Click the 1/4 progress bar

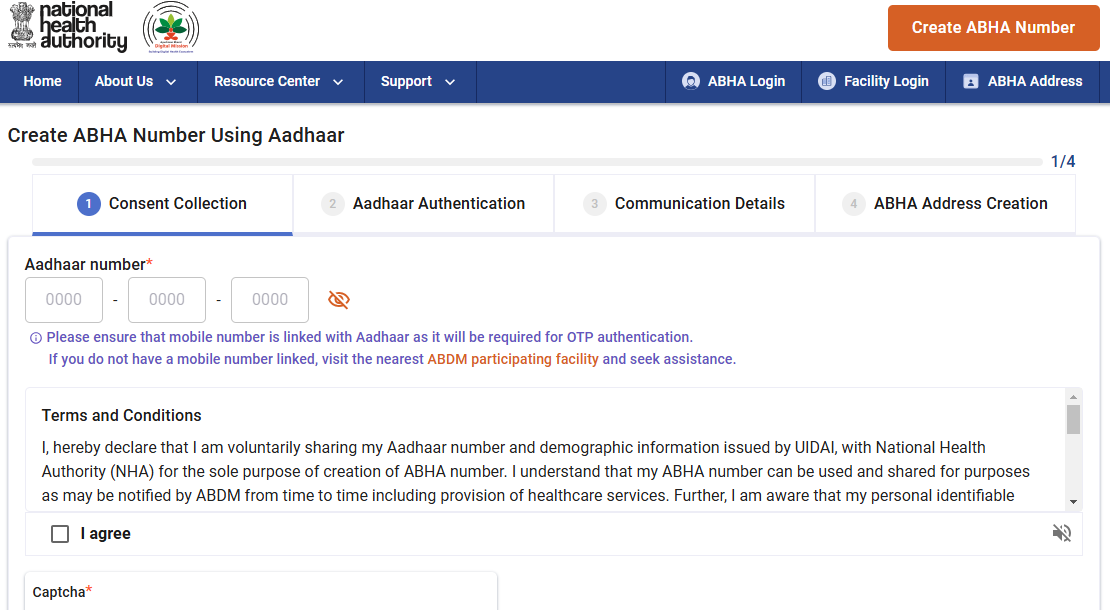point(537,162)
